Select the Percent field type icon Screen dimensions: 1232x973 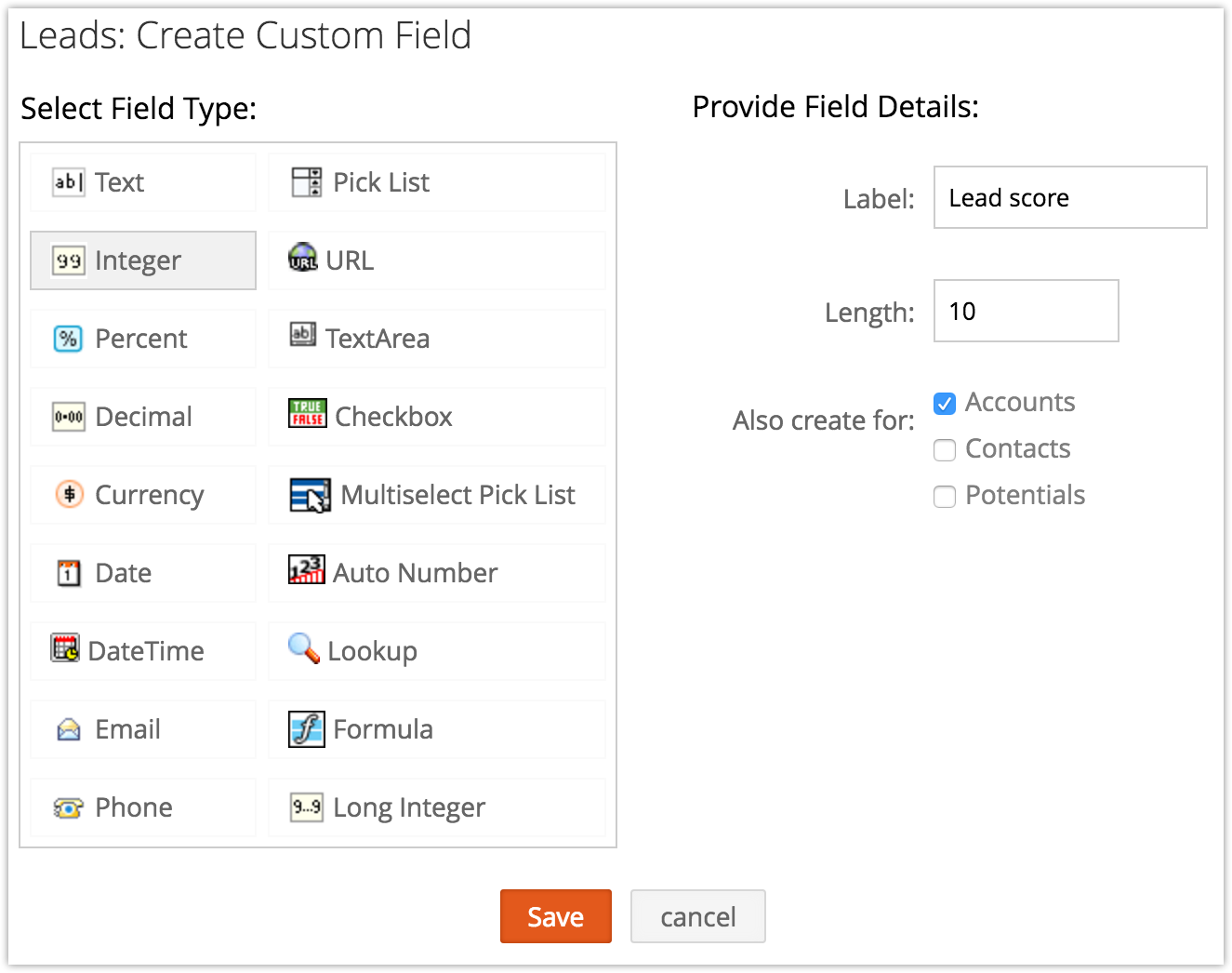[68, 339]
